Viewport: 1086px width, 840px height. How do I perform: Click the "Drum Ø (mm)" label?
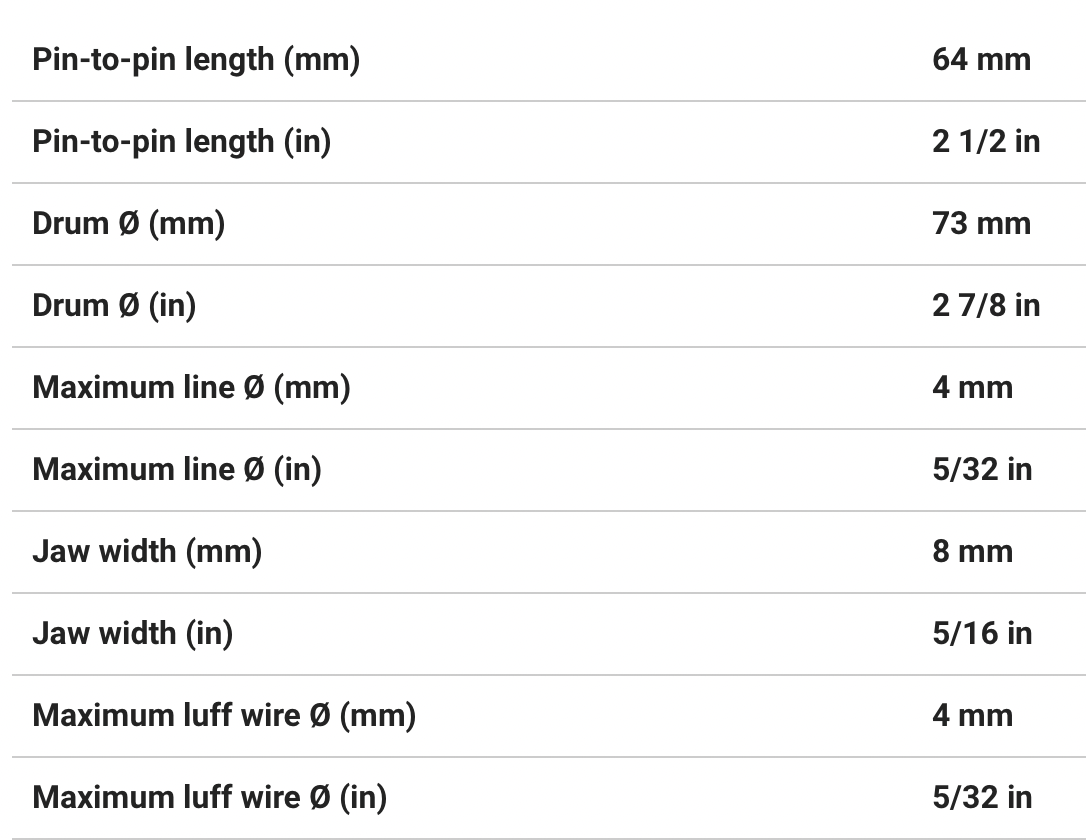tap(128, 224)
